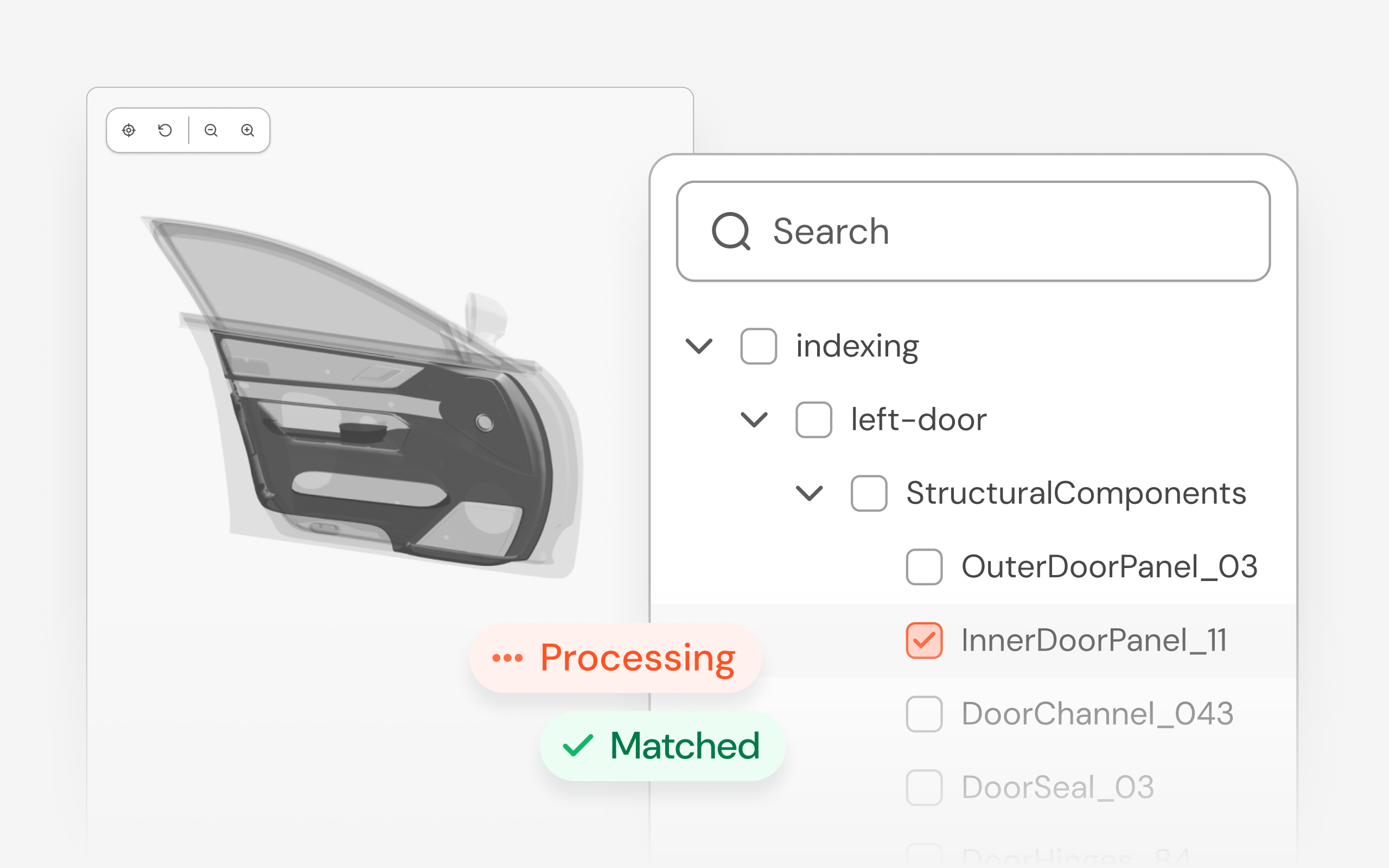Click the Processing status badge
This screenshot has width=1389, height=868.
[615, 658]
